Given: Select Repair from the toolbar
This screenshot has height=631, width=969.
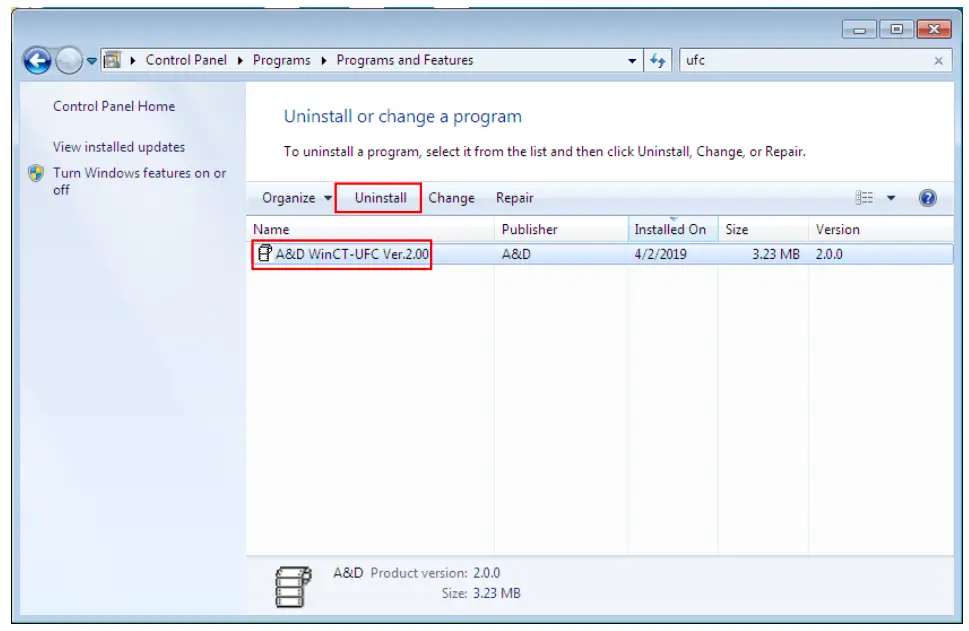Looking at the screenshot, I should point(514,198).
